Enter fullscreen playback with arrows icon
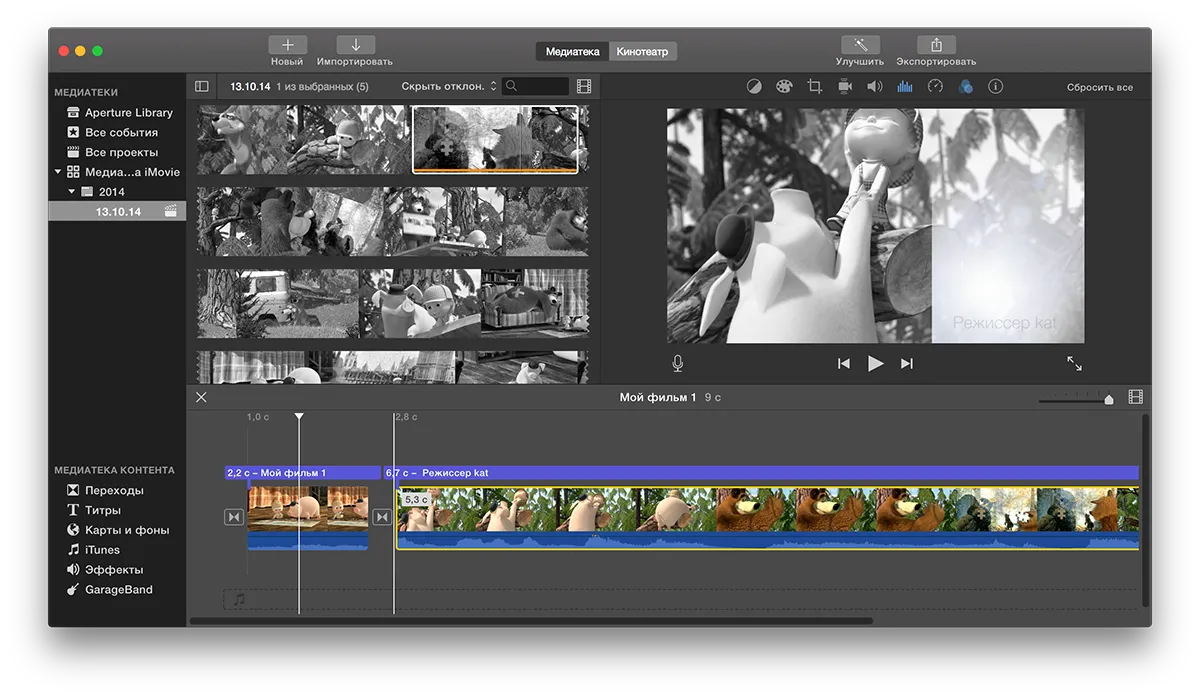This screenshot has width=1200, height=696. click(x=1074, y=364)
